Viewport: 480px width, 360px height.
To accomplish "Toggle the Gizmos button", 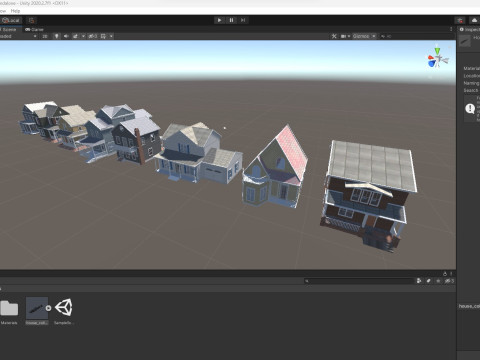I will click(361, 36).
